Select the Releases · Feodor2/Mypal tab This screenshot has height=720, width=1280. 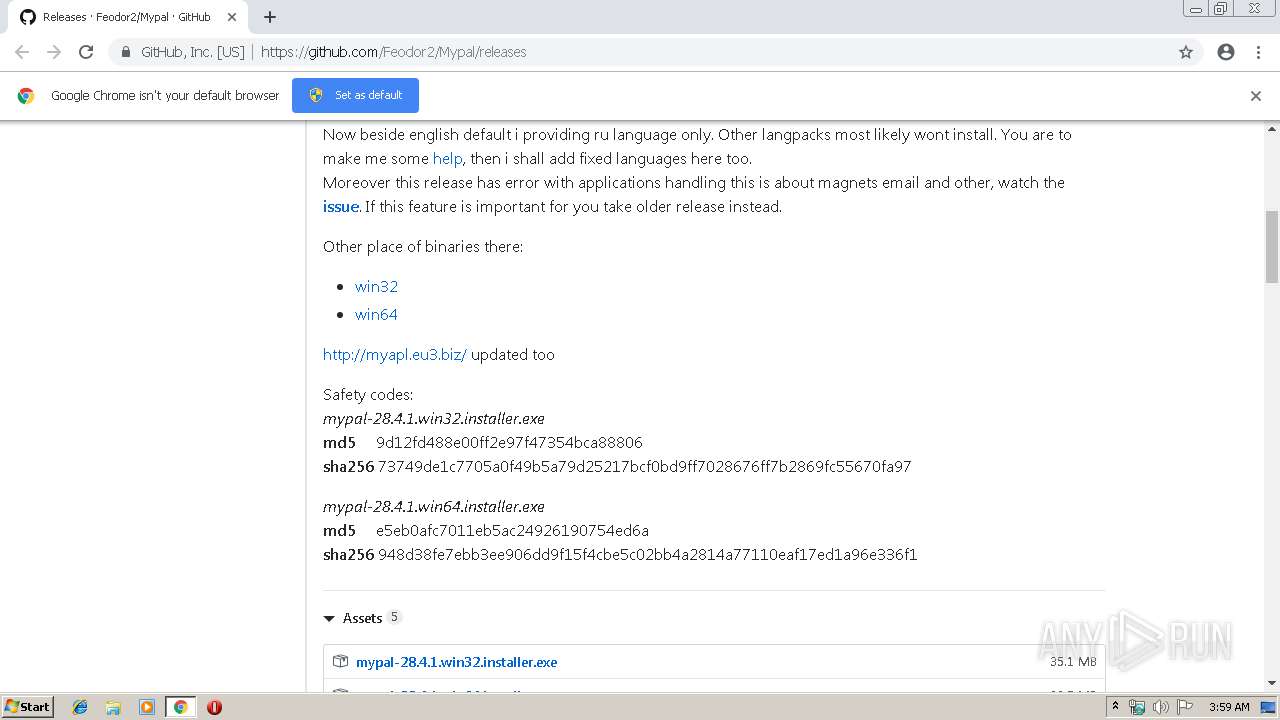click(127, 17)
